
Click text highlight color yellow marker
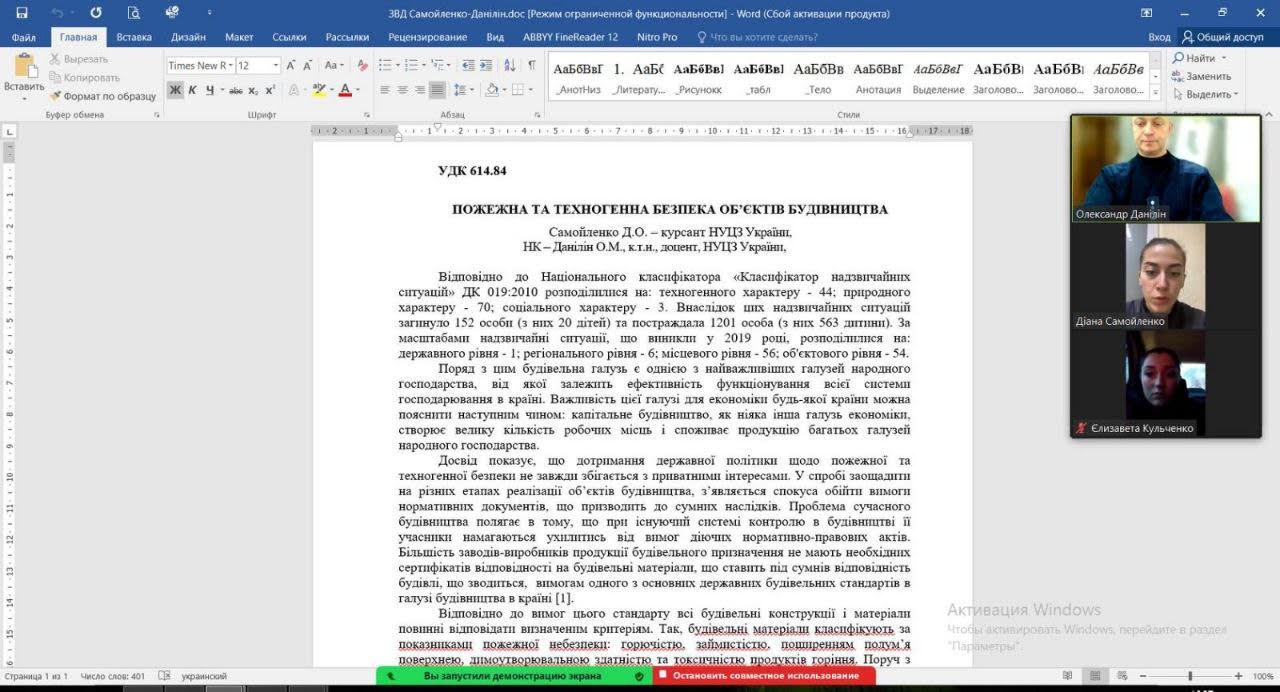tap(318, 90)
